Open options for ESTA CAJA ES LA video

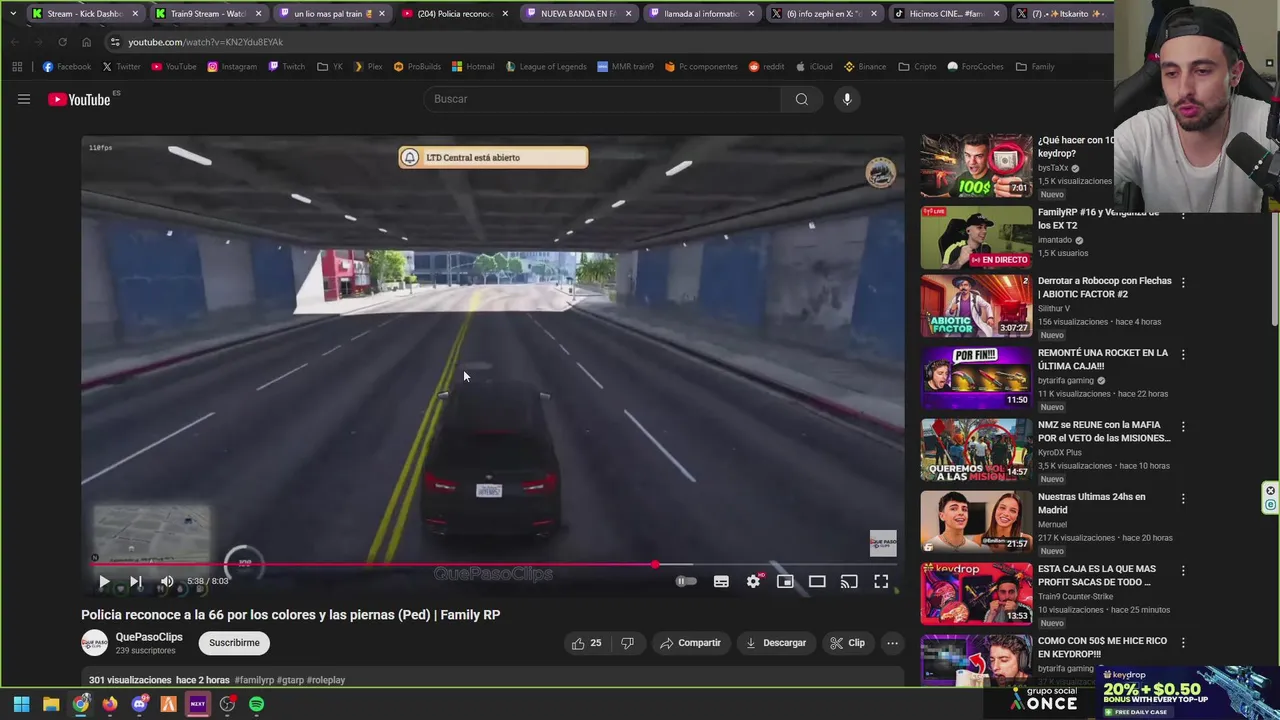[x=1183, y=571]
